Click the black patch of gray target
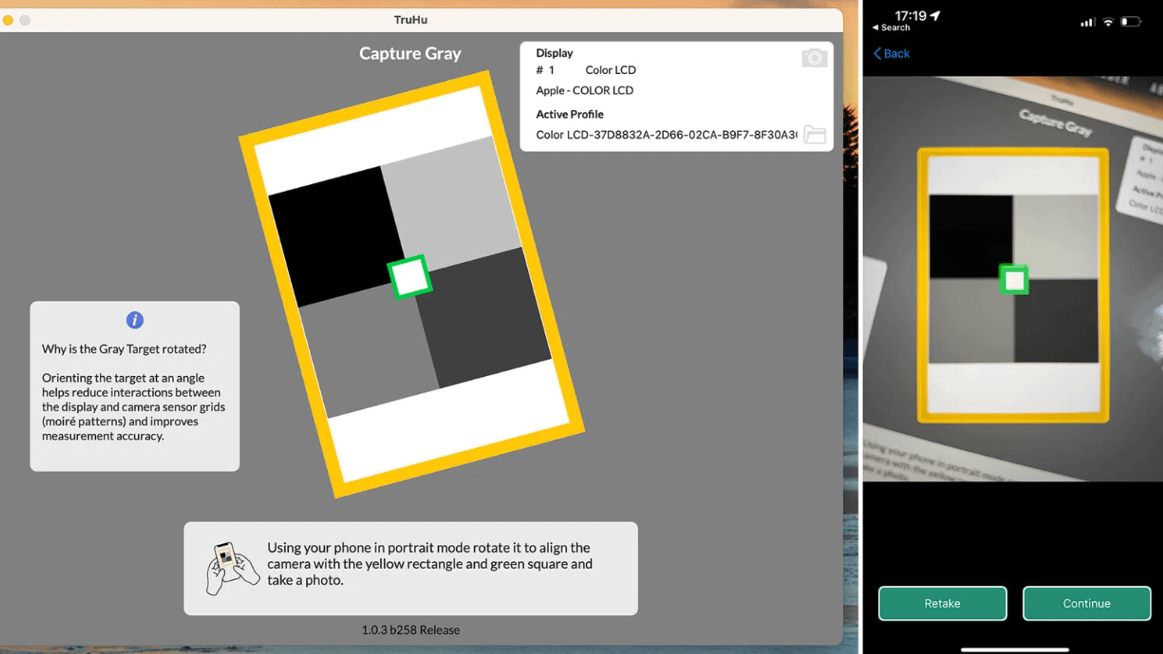 coord(332,233)
